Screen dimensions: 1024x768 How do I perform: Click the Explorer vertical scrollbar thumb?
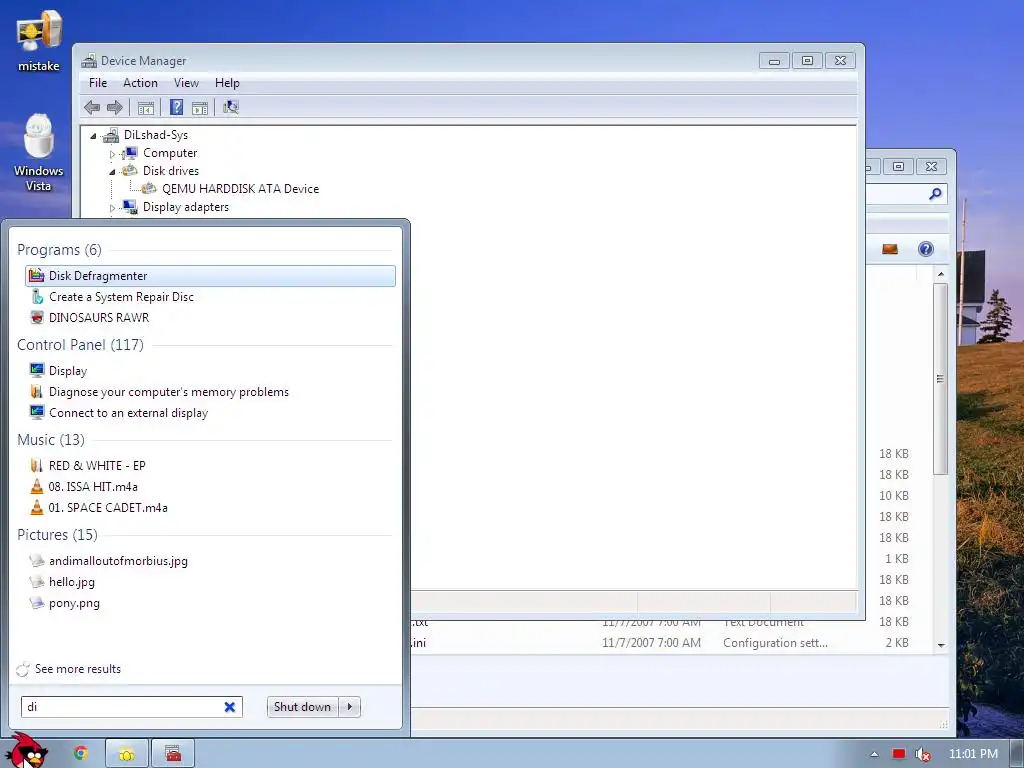coord(940,378)
